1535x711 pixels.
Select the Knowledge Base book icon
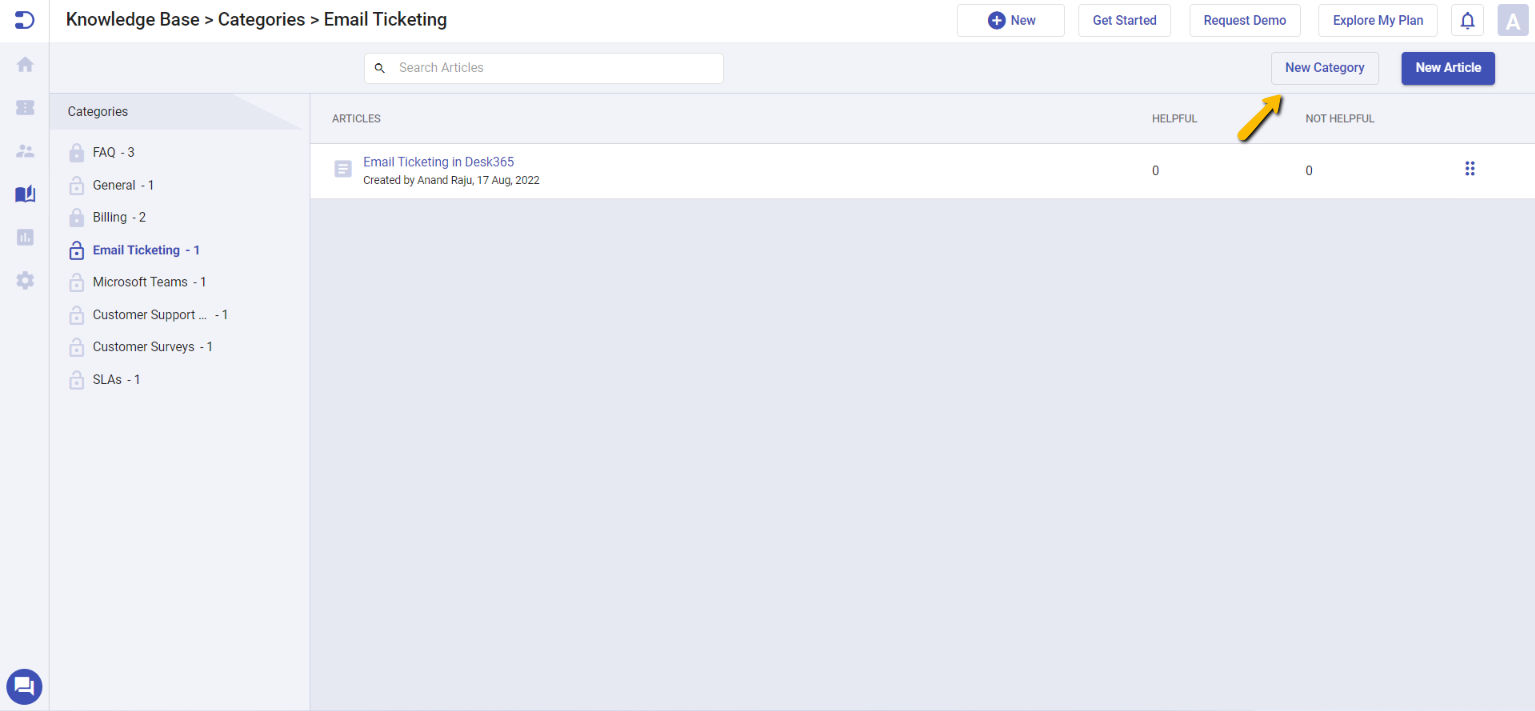23,193
